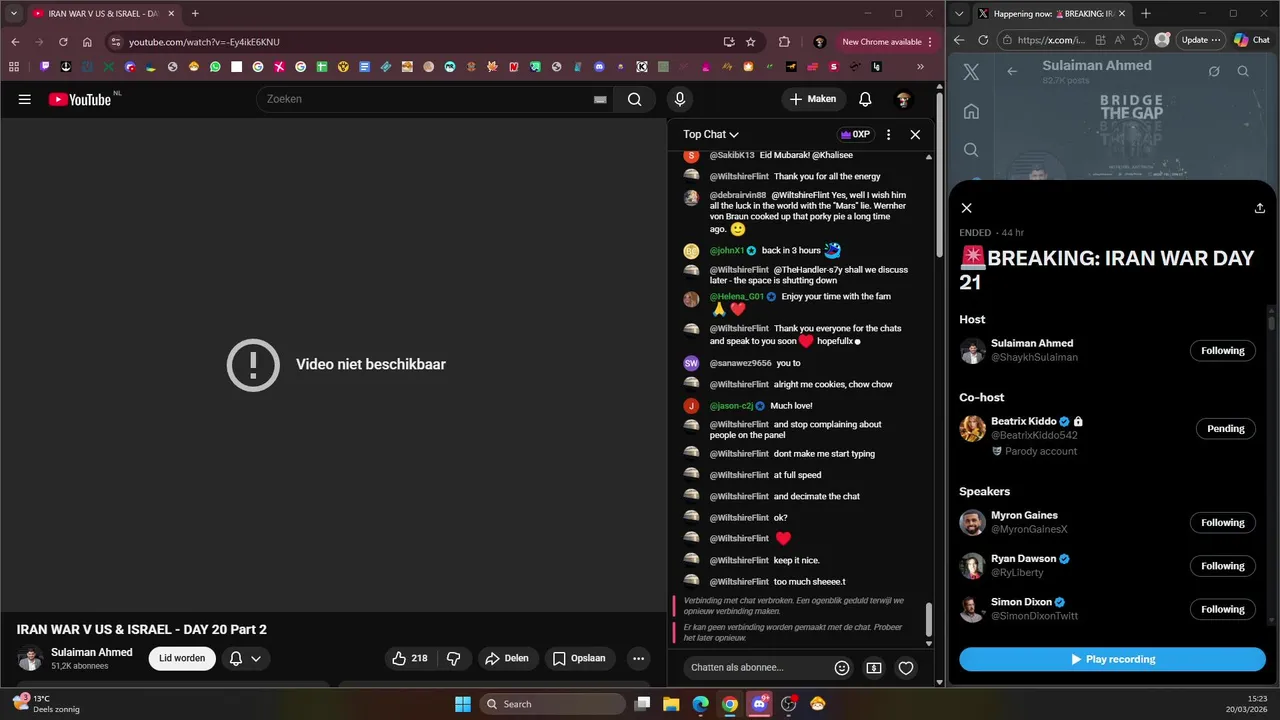Viewport: 1280px width, 720px height.
Task: Open the YouTube hamburger guide menu
Action: tap(25, 99)
